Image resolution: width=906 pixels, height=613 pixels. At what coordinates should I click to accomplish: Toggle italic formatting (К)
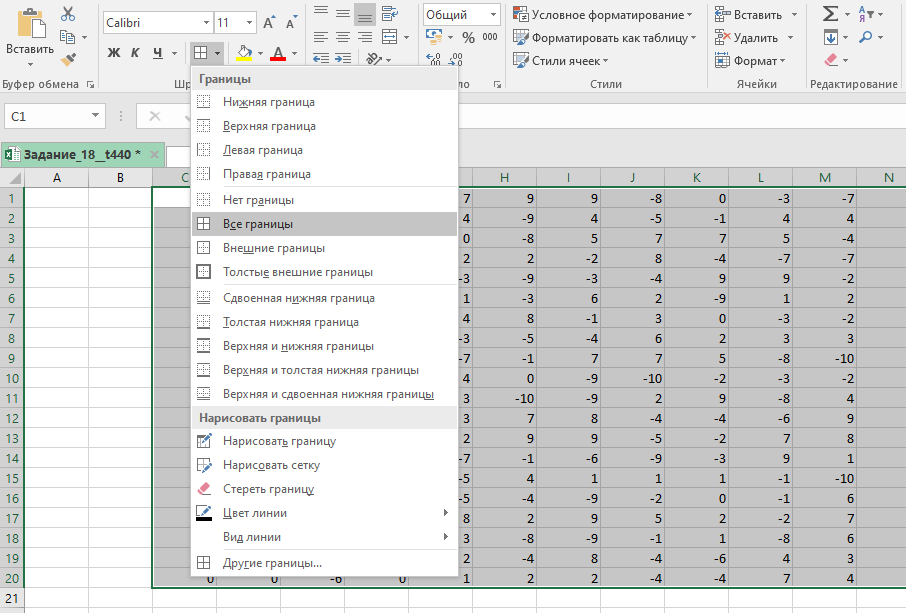pyautogui.click(x=136, y=52)
